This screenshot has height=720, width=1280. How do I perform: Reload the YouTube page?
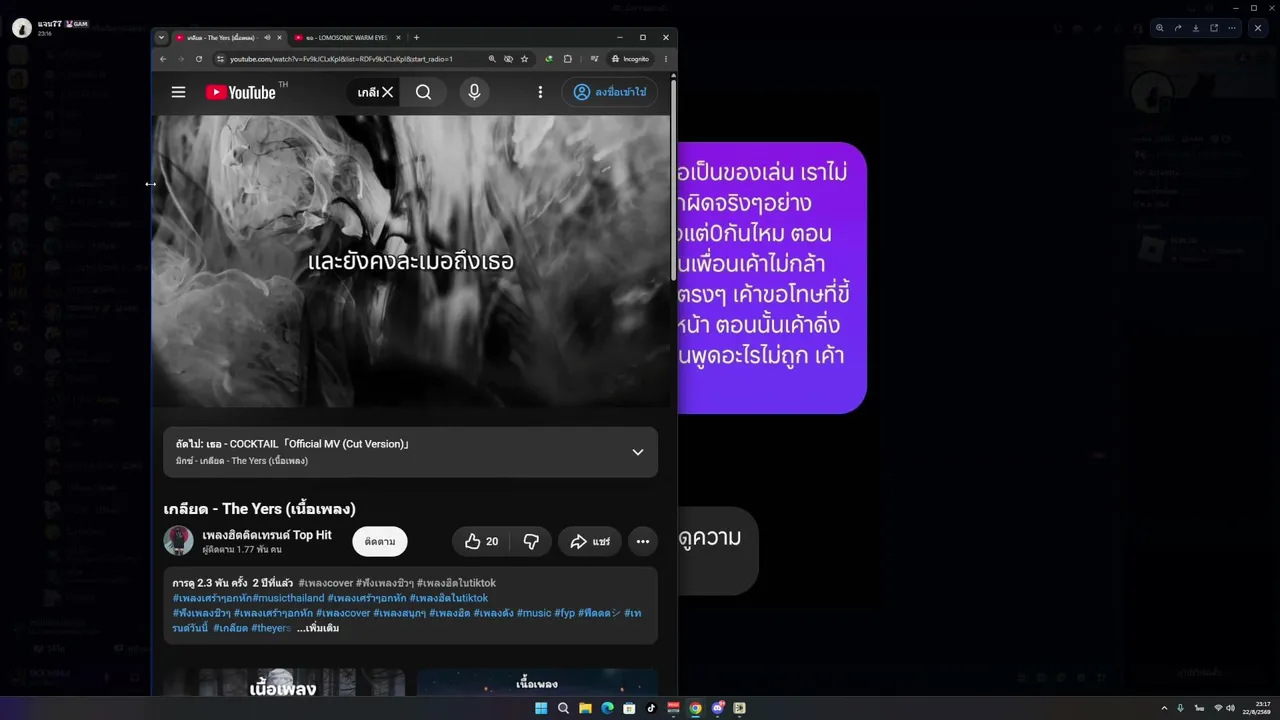pyautogui.click(x=199, y=59)
